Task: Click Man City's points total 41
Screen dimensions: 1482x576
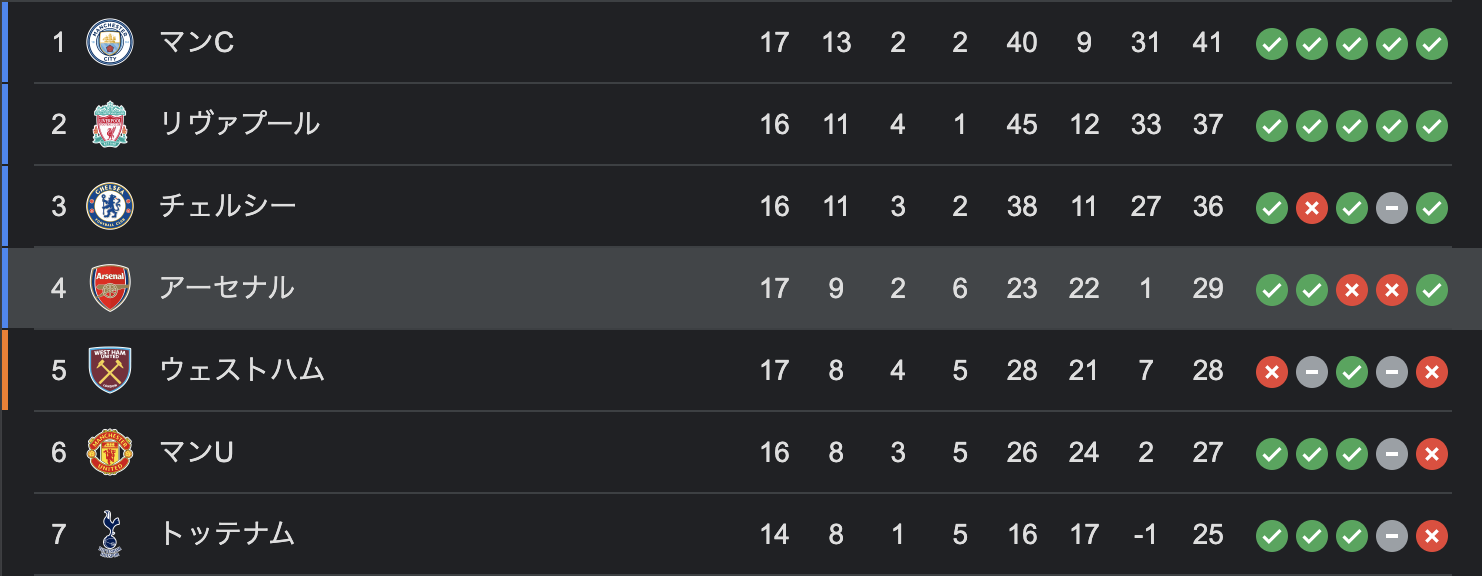Action: pos(1208,42)
